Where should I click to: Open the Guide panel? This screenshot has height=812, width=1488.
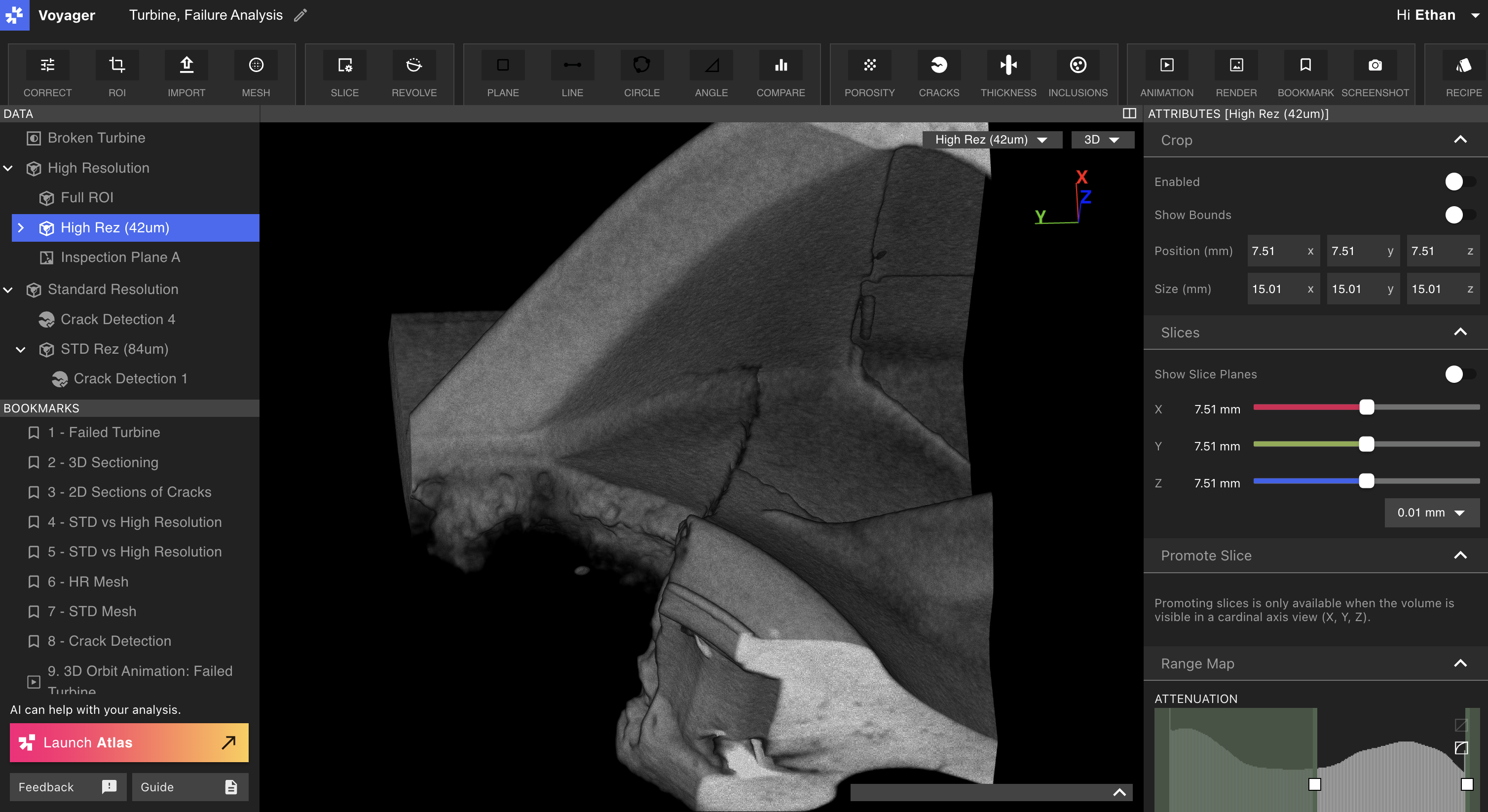(189, 786)
